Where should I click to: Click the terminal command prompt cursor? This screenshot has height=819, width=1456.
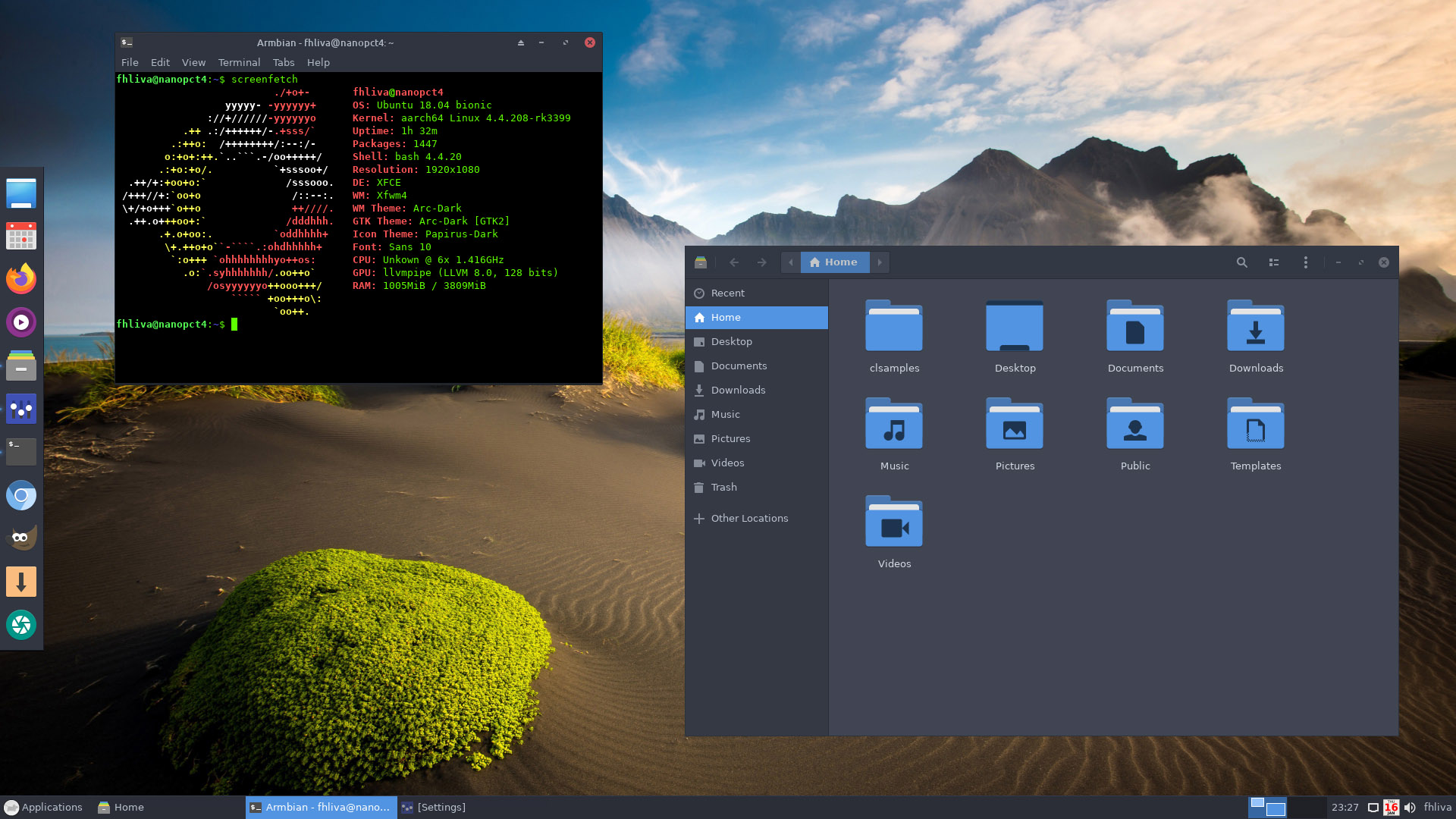(x=234, y=325)
